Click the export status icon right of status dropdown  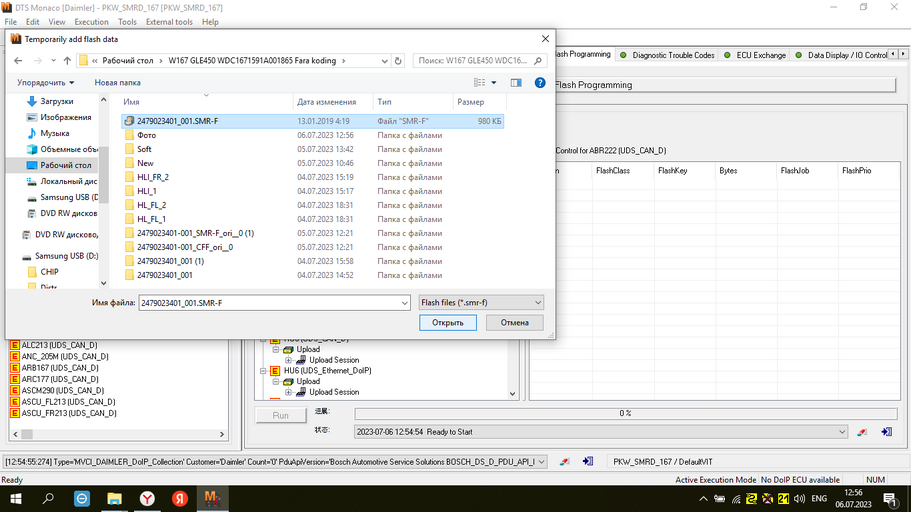[x=886, y=432]
